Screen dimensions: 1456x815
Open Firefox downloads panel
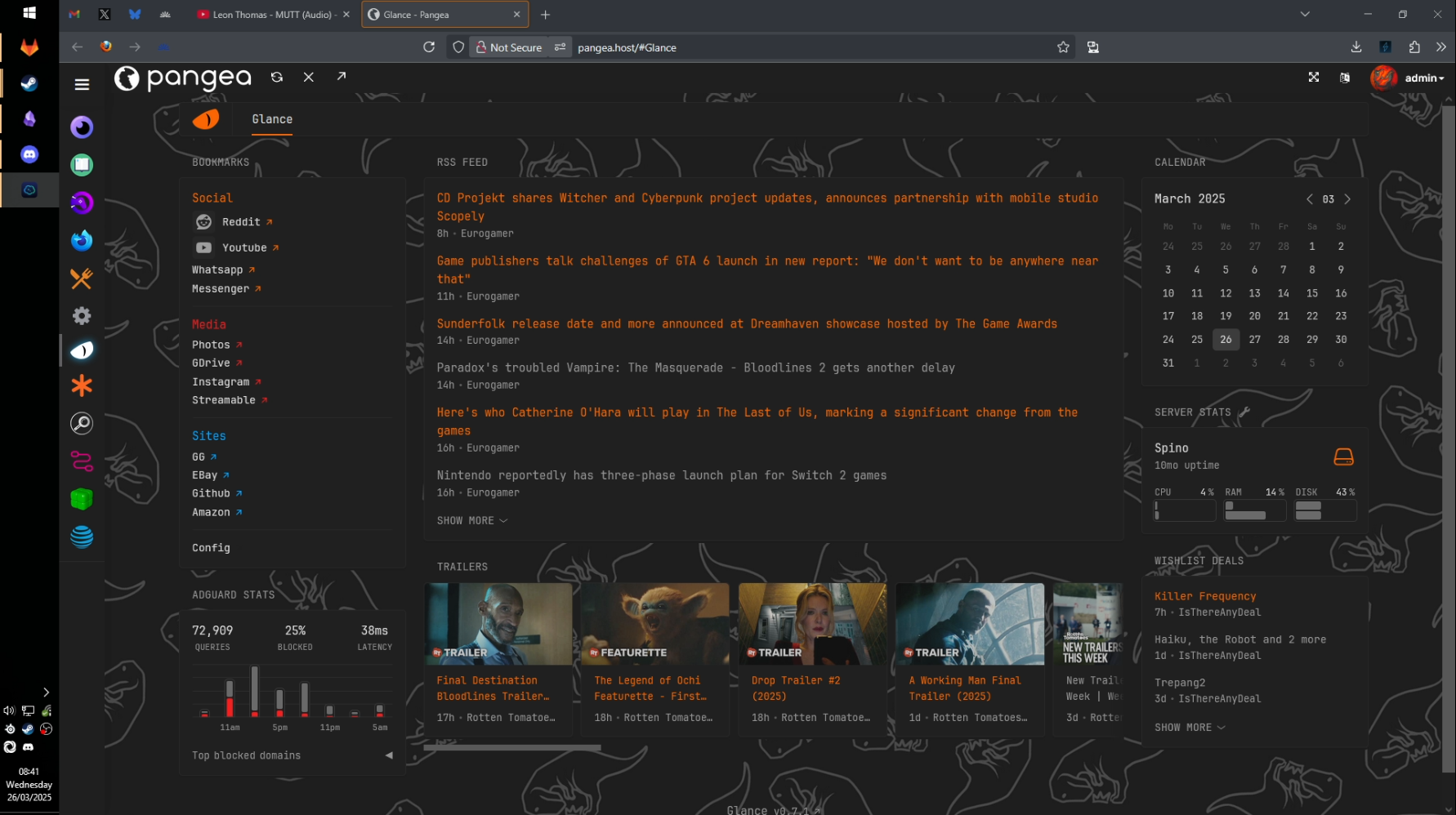coord(1356,47)
